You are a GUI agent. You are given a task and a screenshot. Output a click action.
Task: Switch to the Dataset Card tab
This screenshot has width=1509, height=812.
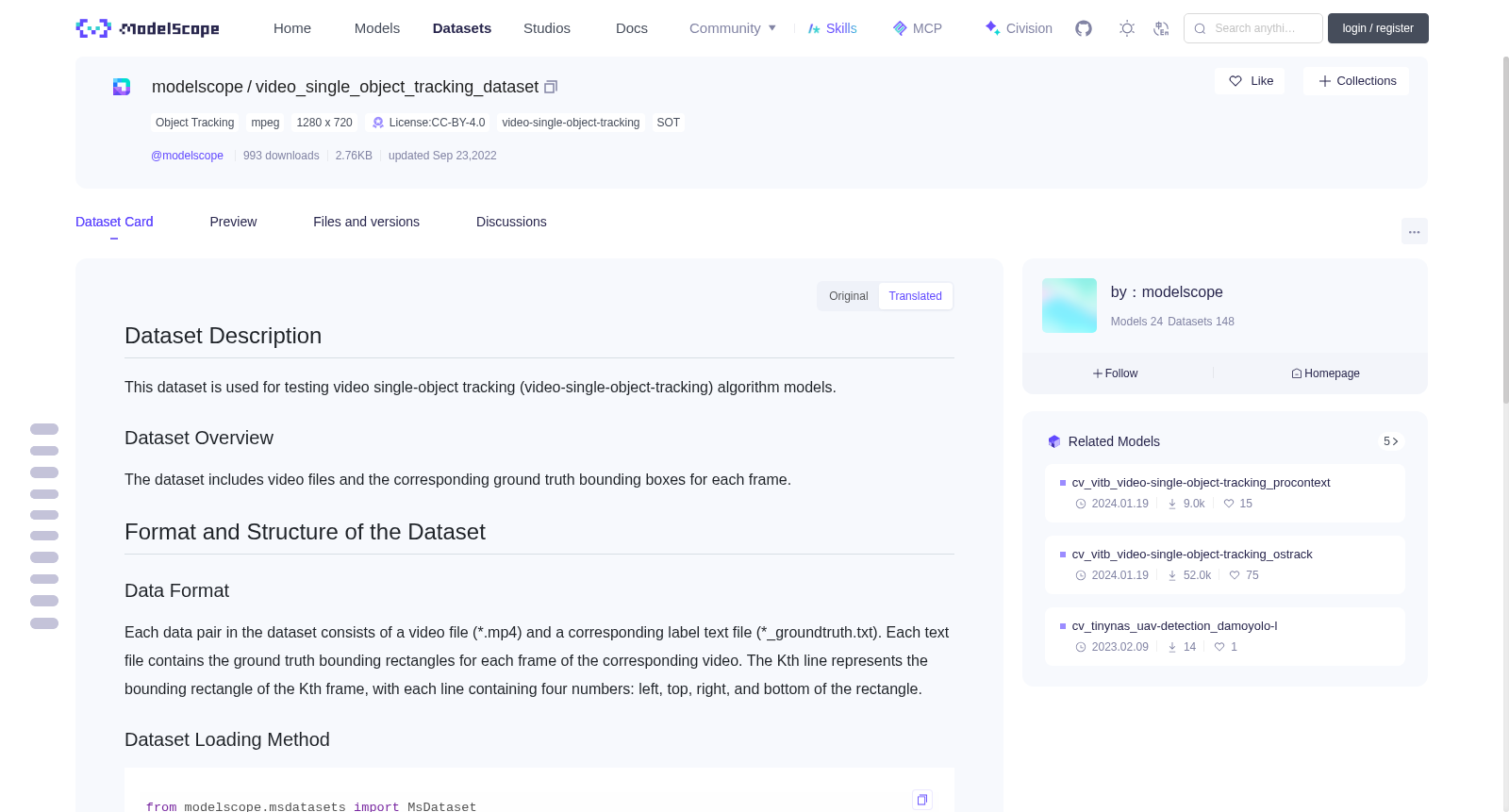(x=114, y=222)
